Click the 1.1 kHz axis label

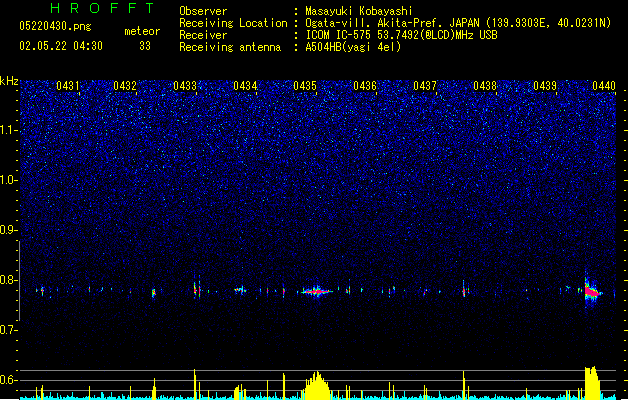[8, 130]
